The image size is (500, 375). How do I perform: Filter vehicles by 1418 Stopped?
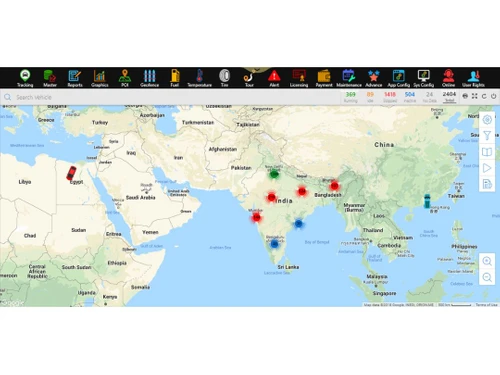click(x=390, y=97)
